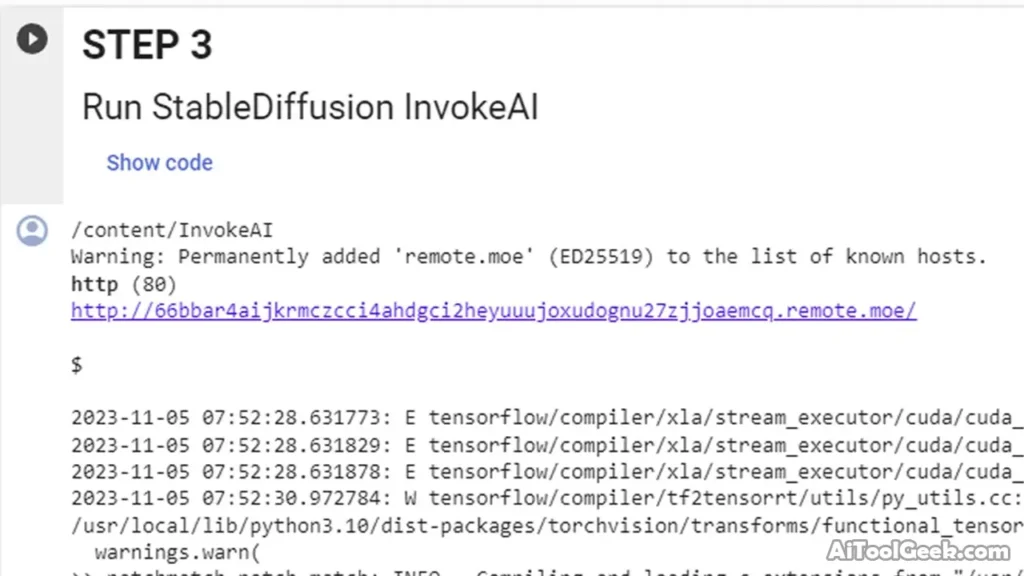Click the play button on the code cell
Screen dimensions: 1024x576
coord(32,39)
